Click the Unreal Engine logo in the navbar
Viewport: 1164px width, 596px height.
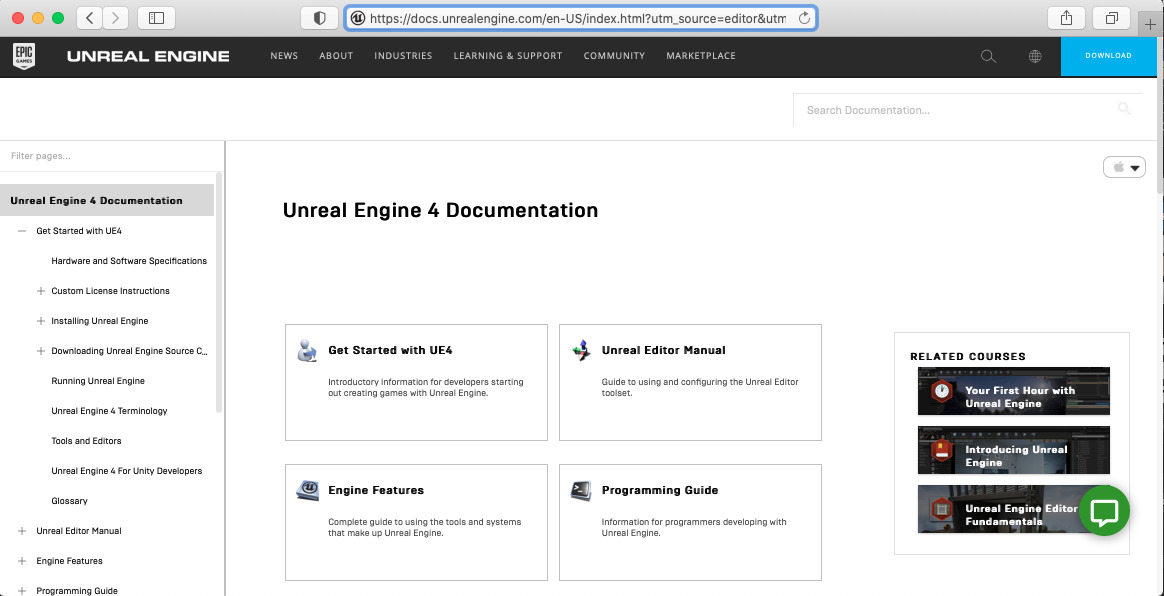tap(148, 56)
